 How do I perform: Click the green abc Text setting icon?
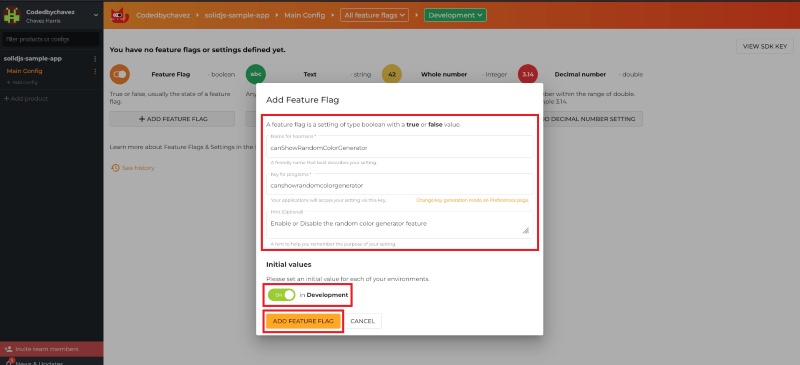tap(256, 75)
